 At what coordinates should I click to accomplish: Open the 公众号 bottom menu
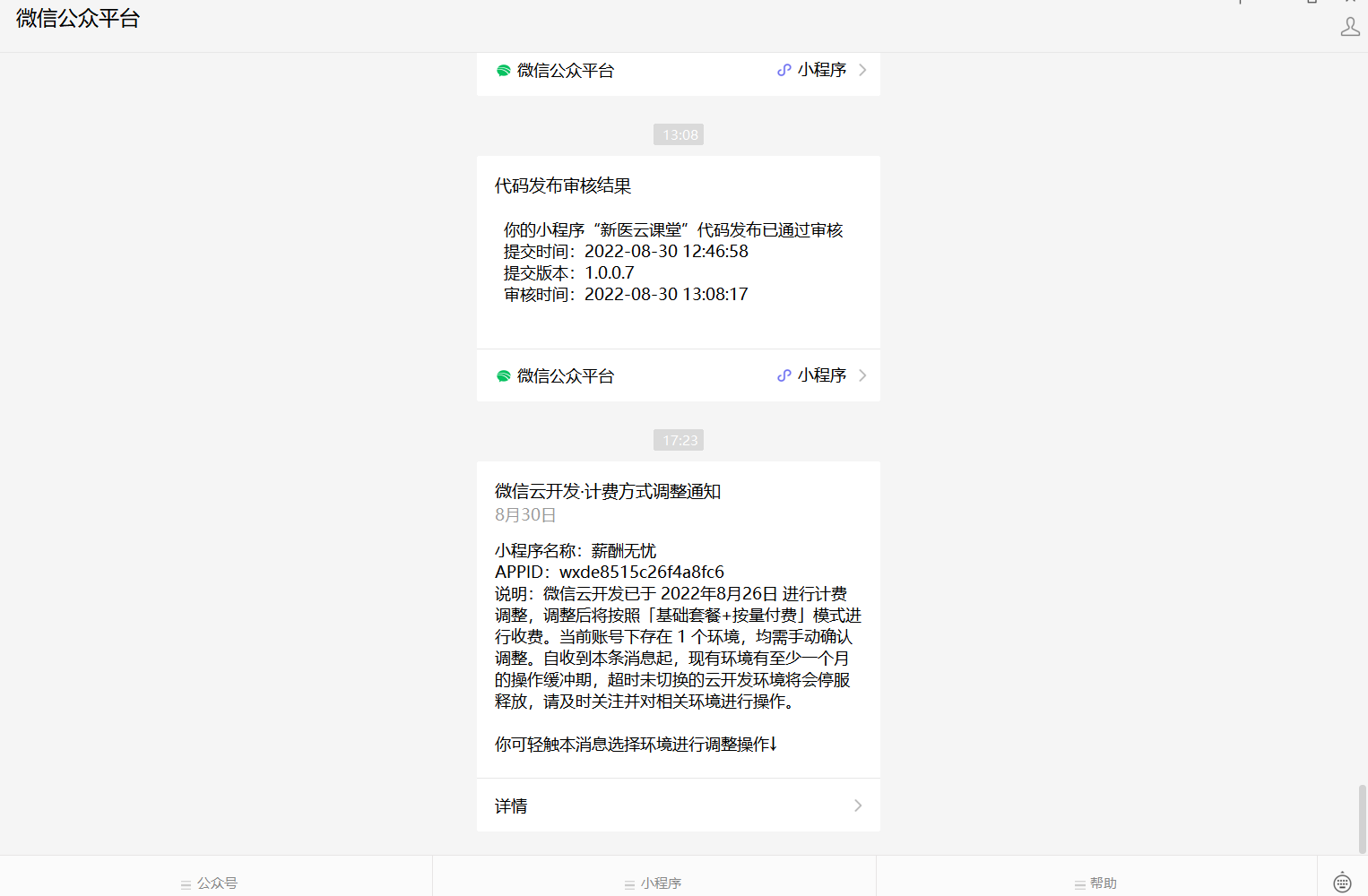216,875
